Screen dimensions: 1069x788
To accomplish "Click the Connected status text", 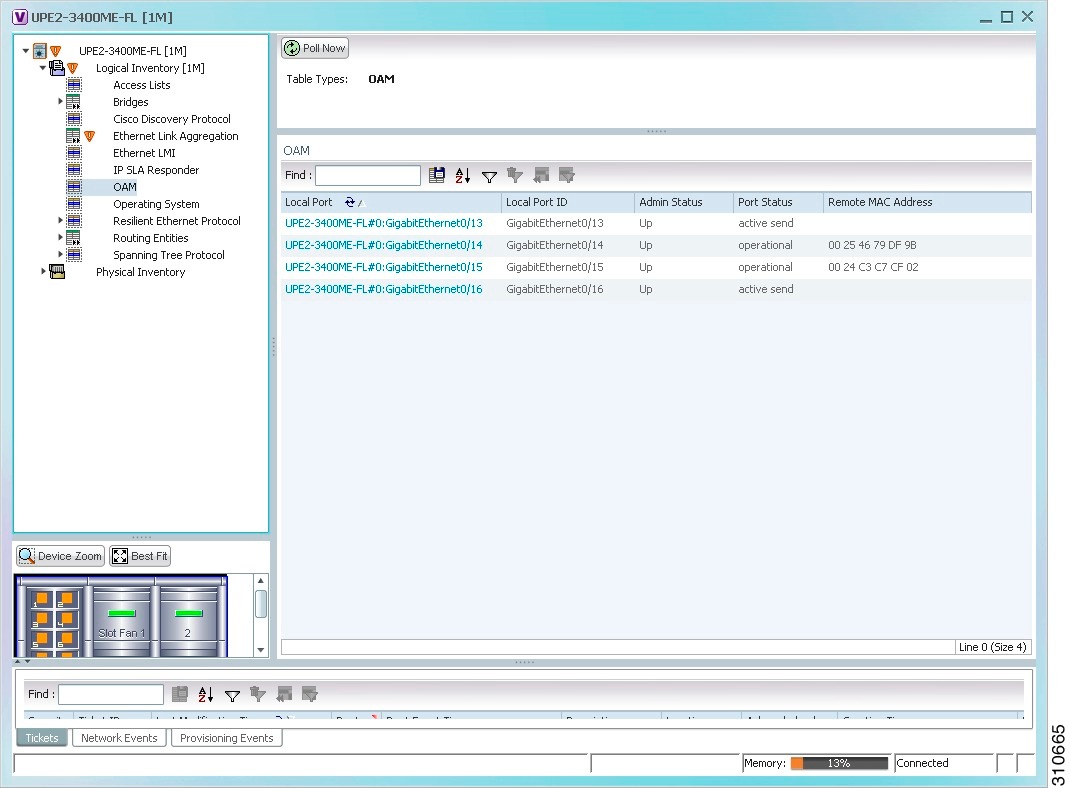I will pos(922,763).
